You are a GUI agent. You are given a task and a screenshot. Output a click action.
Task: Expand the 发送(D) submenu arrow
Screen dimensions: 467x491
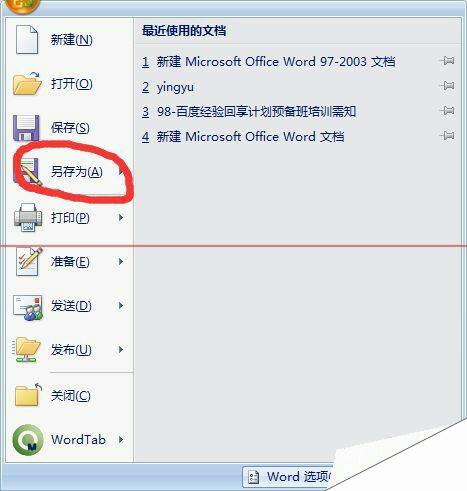point(121,305)
